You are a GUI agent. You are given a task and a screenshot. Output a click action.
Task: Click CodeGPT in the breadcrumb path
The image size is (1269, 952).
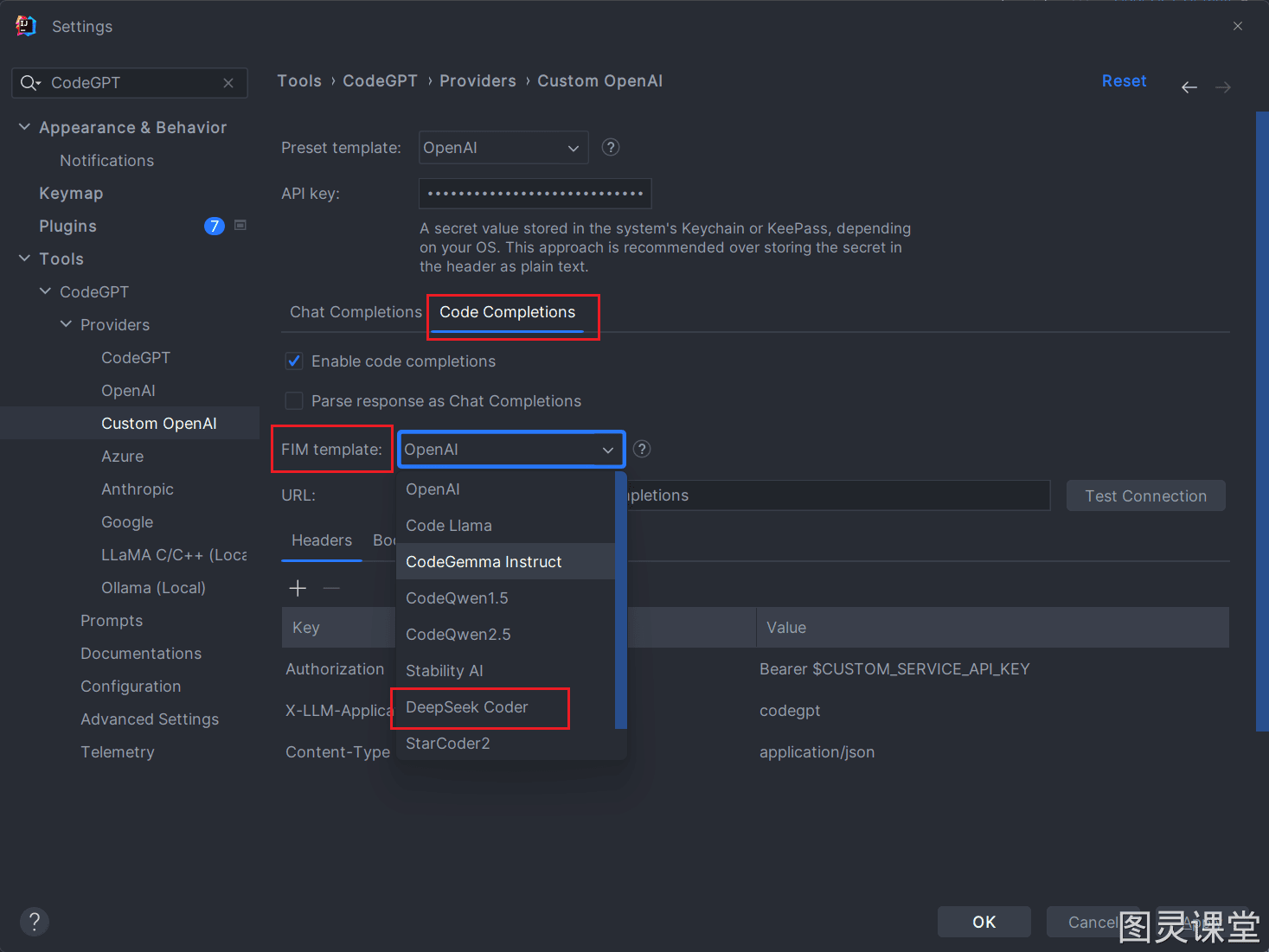tap(380, 80)
